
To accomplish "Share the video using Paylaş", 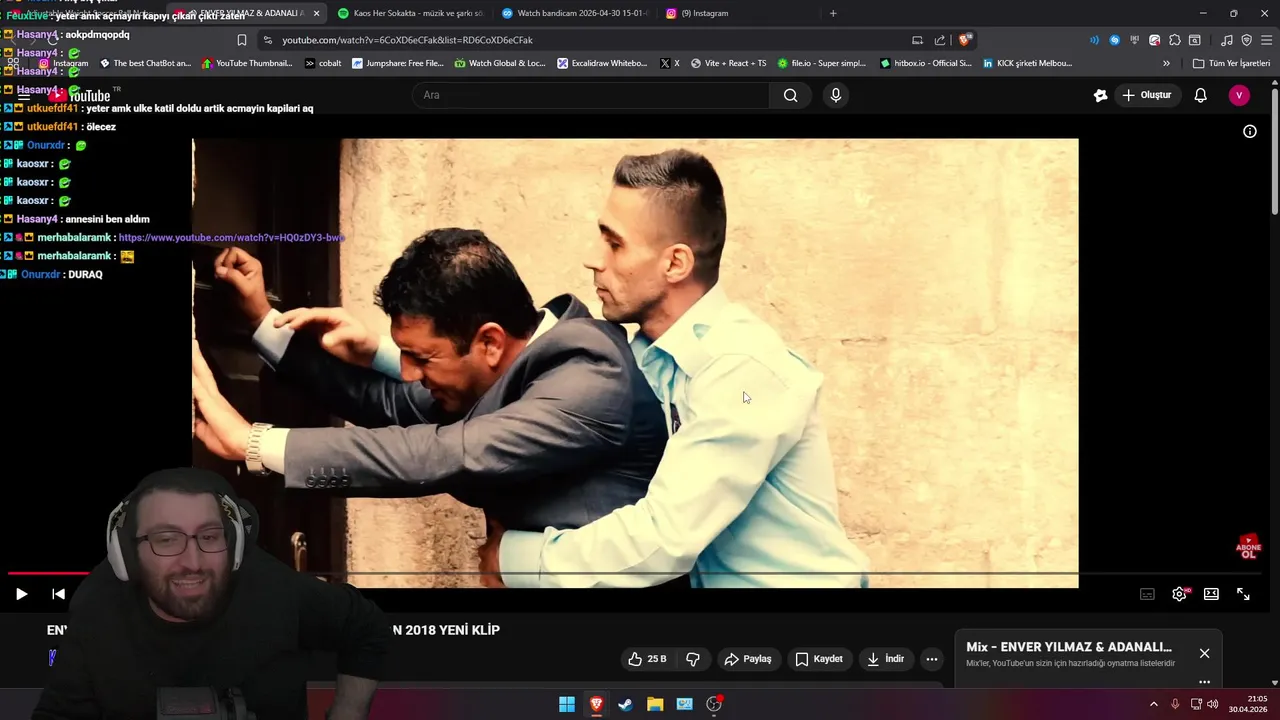I will click(748, 659).
